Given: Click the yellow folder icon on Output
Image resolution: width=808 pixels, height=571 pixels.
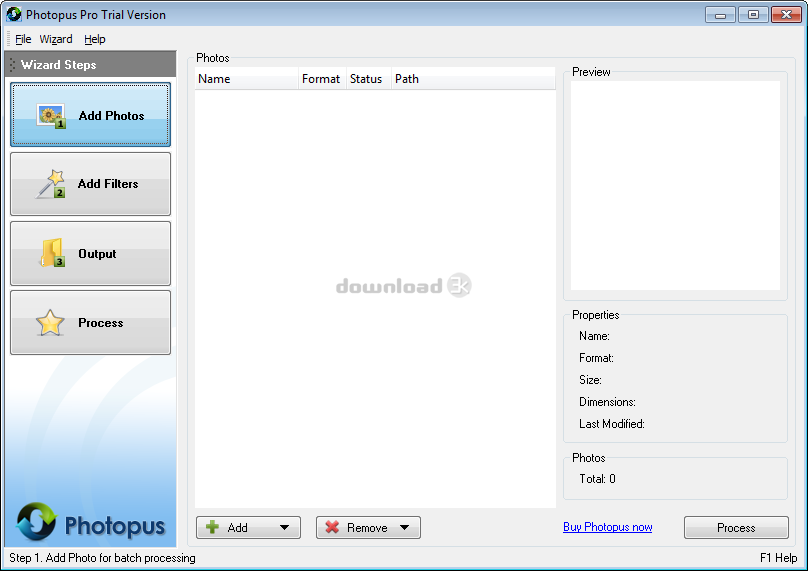Looking at the screenshot, I should 52,253.
